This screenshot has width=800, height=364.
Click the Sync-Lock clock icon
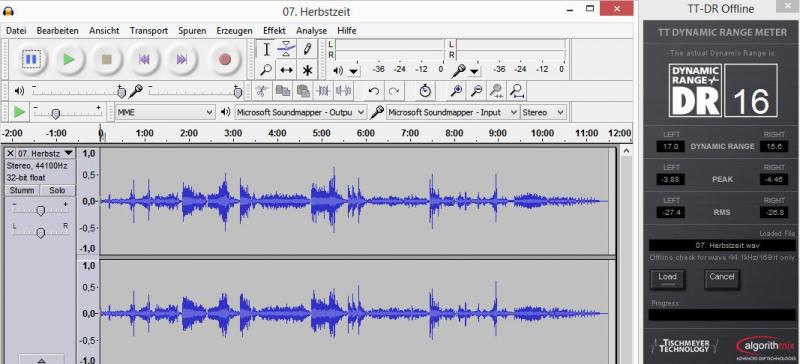point(426,91)
